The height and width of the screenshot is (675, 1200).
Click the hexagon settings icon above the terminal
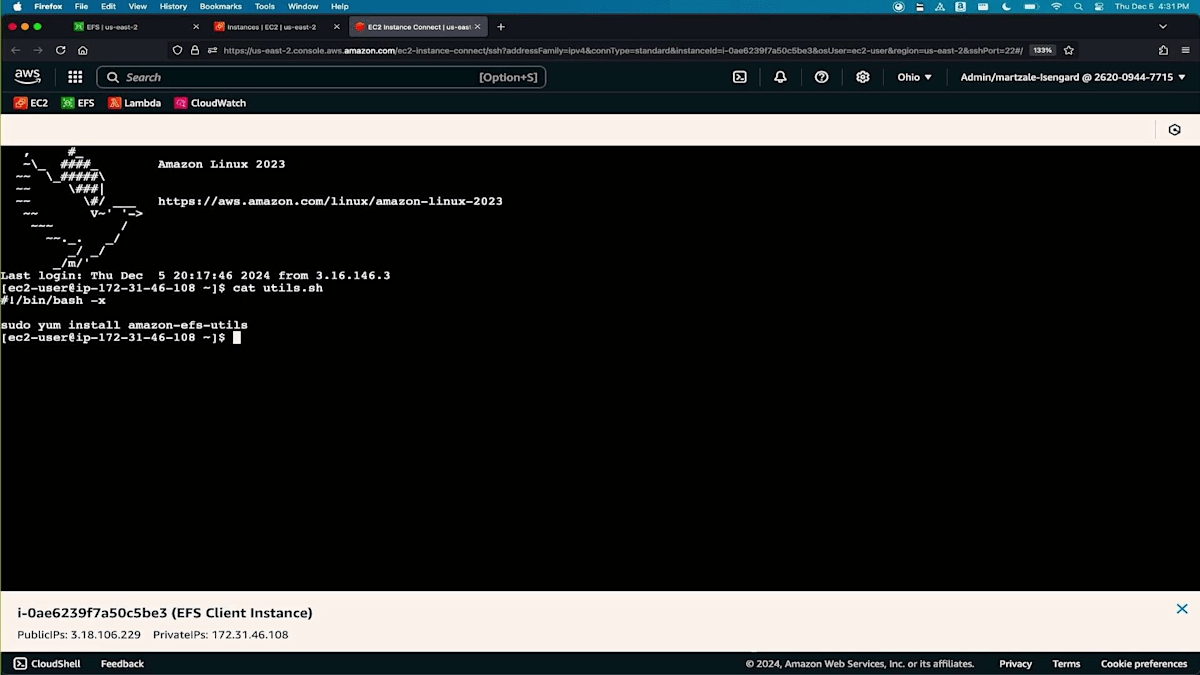coord(1175,130)
